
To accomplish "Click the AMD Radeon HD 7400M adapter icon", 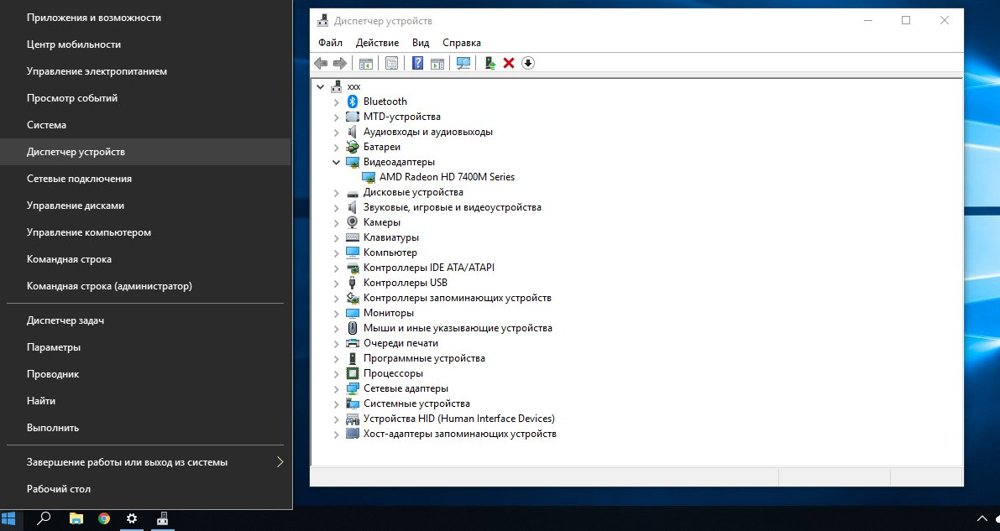I will click(x=368, y=177).
